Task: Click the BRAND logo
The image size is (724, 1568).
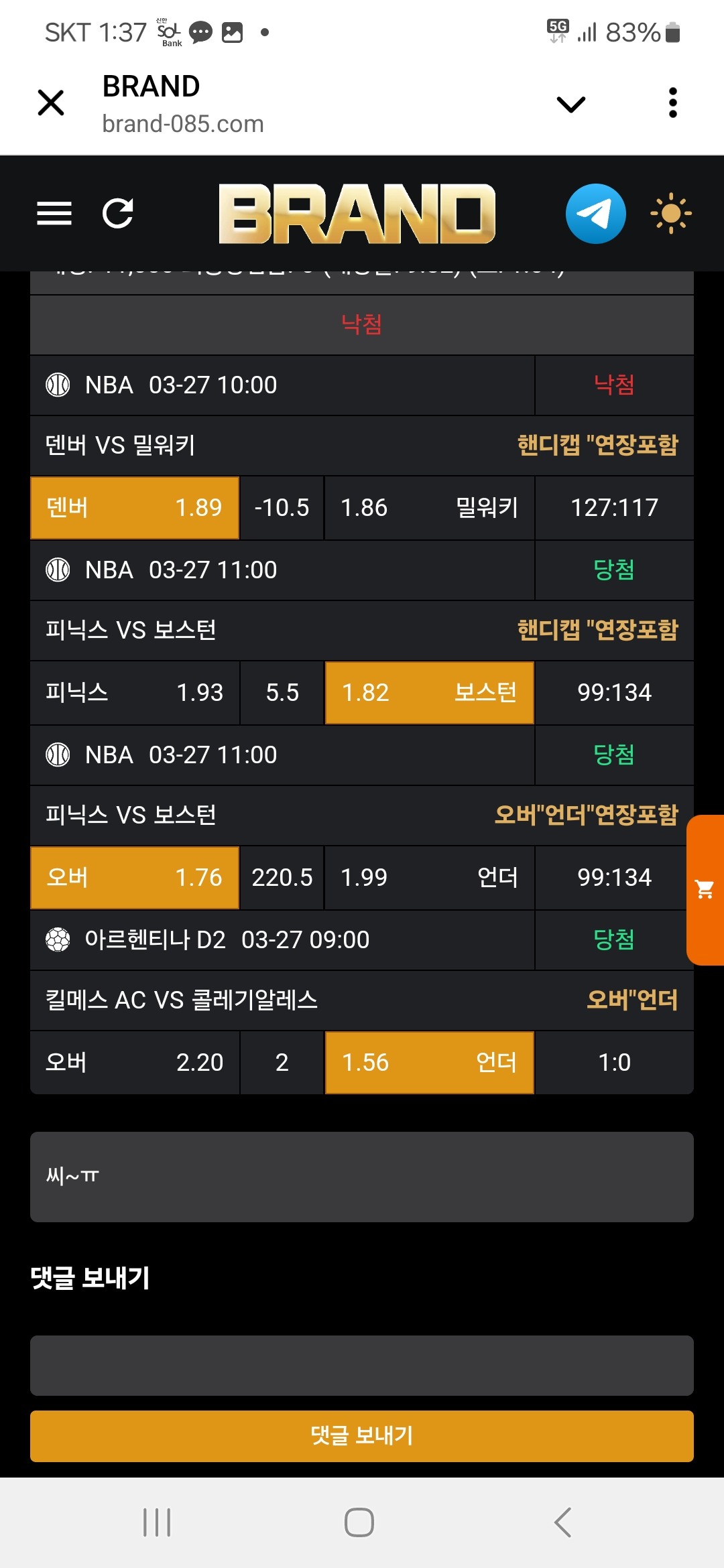Action: pos(357,214)
